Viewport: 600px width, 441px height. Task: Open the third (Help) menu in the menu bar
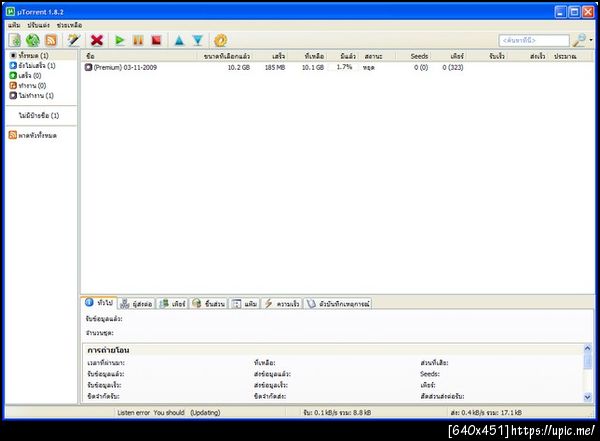(70, 25)
